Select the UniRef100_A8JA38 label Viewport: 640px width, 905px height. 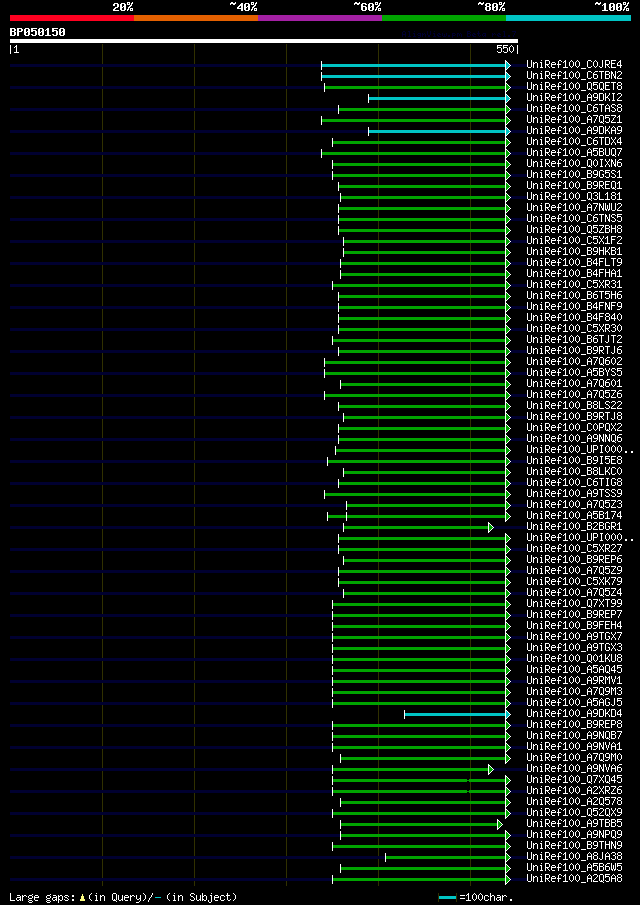coord(574,855)
